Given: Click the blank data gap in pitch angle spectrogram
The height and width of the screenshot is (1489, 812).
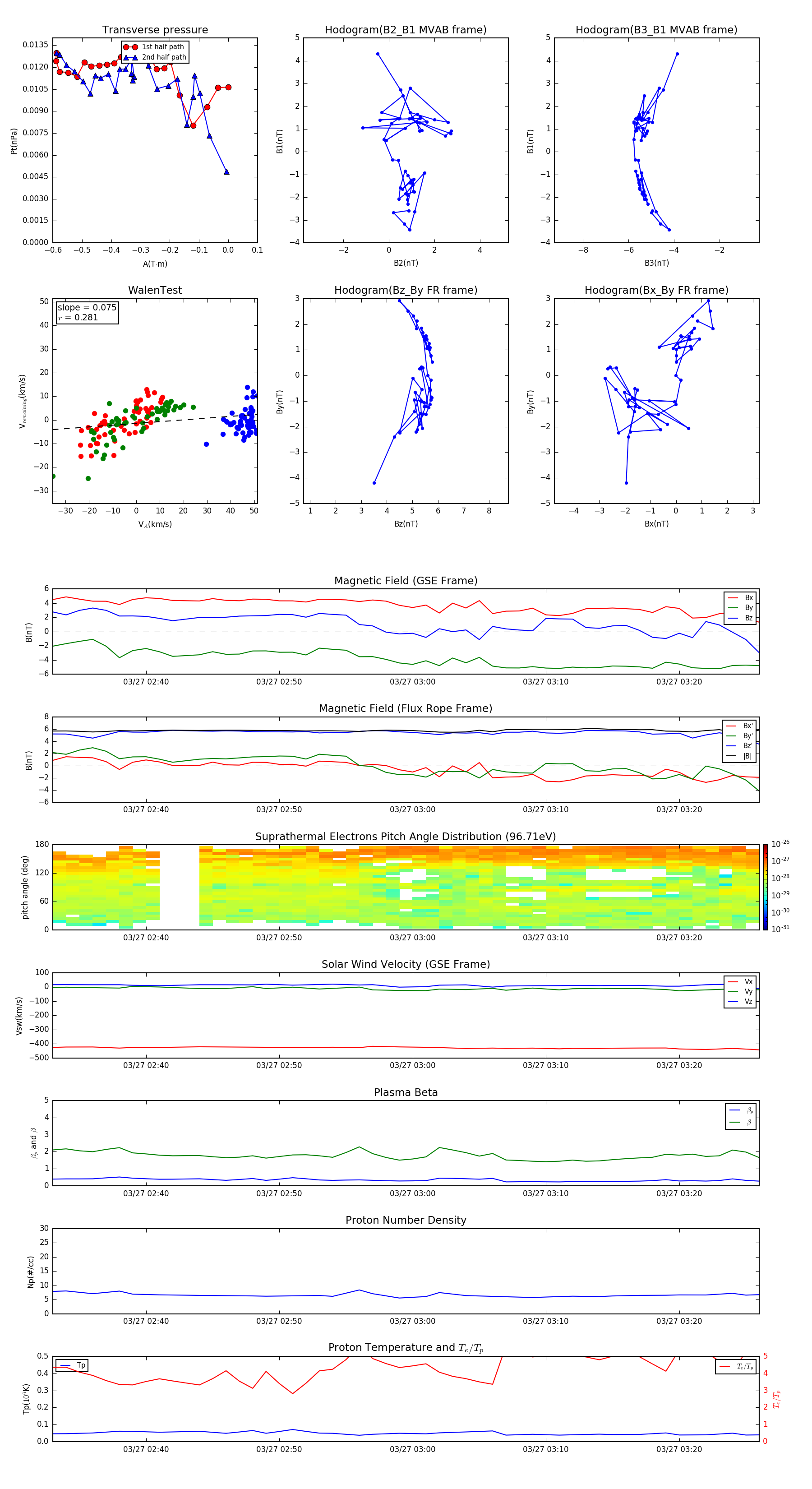Looking at the screenshot, I should click(x=179, y=887).
